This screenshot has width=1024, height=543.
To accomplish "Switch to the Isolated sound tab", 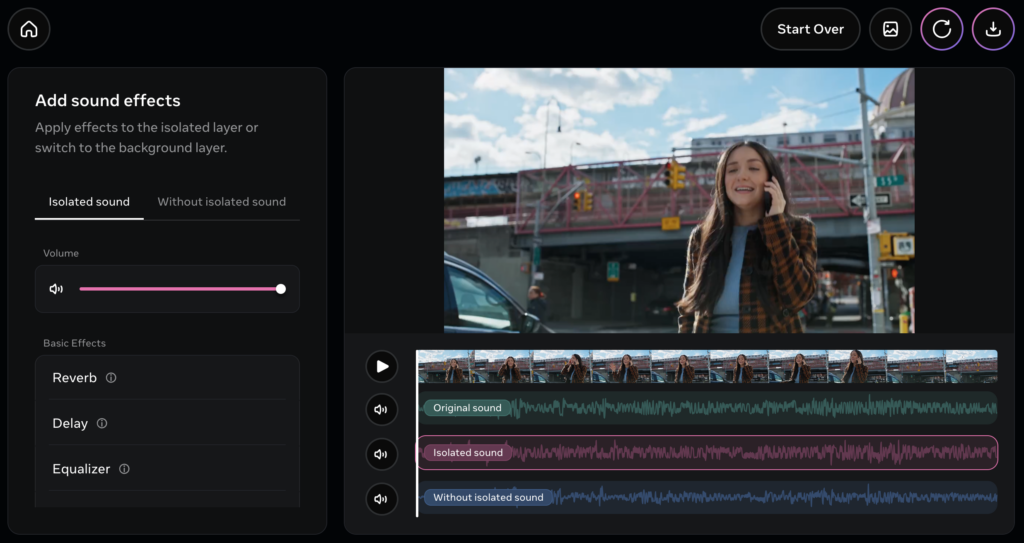I will (89, 202).
